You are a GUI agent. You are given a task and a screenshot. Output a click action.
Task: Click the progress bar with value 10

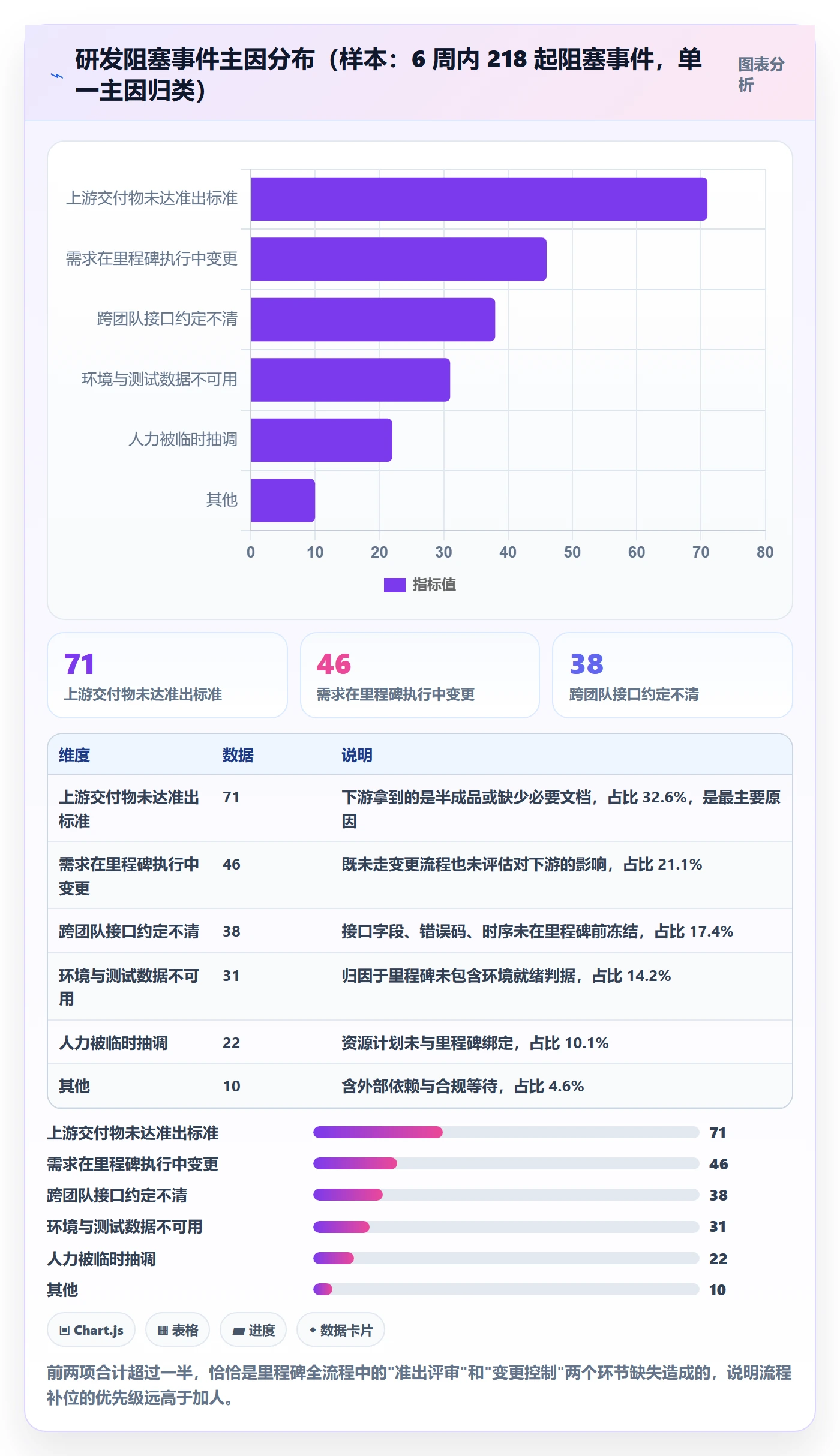coord(506,1289)
